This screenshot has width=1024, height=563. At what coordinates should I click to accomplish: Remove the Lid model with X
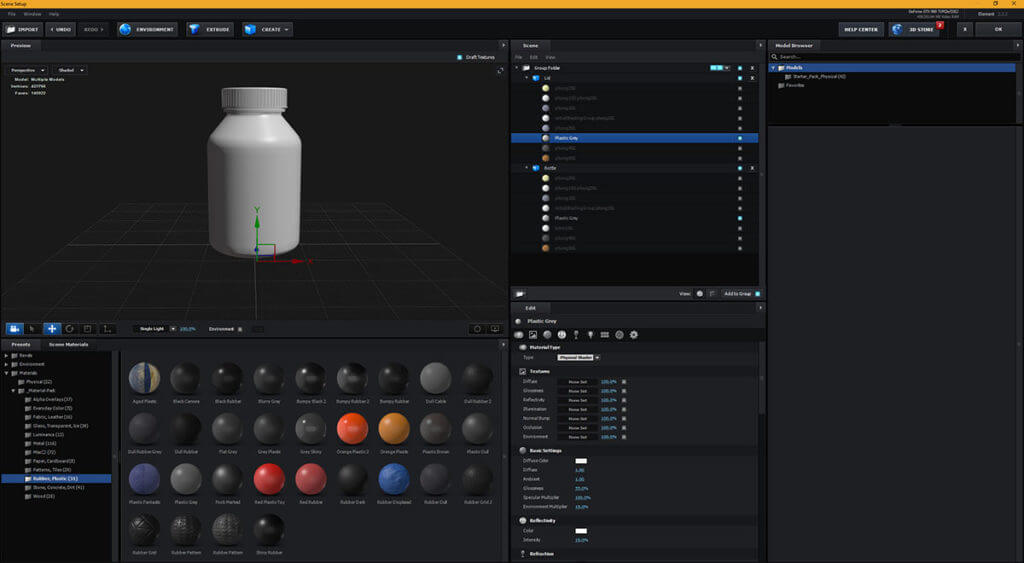752,78
